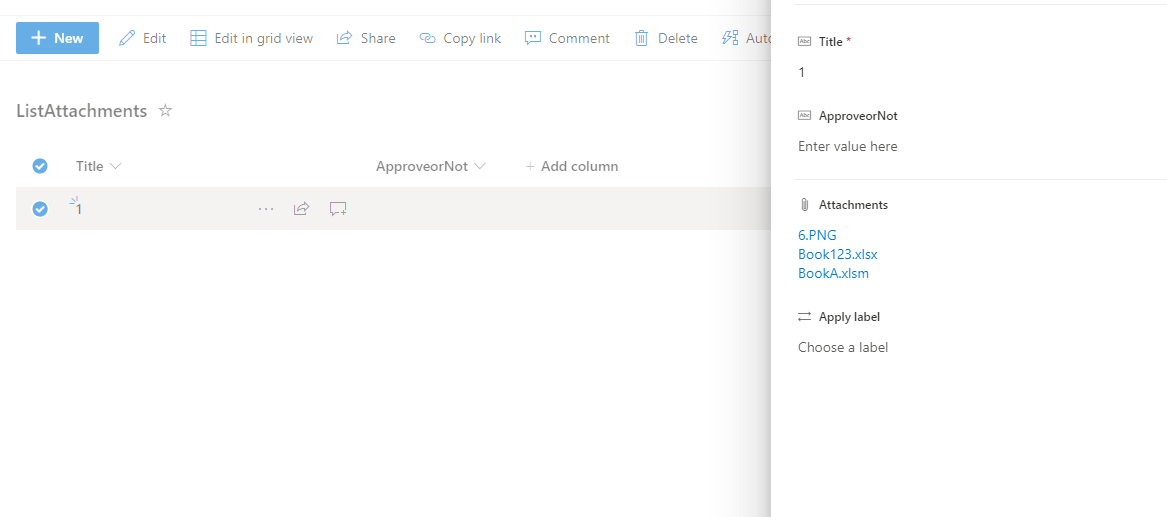Open item 1 from the list
Viewport: 1167px width, 517px height.
79,209
